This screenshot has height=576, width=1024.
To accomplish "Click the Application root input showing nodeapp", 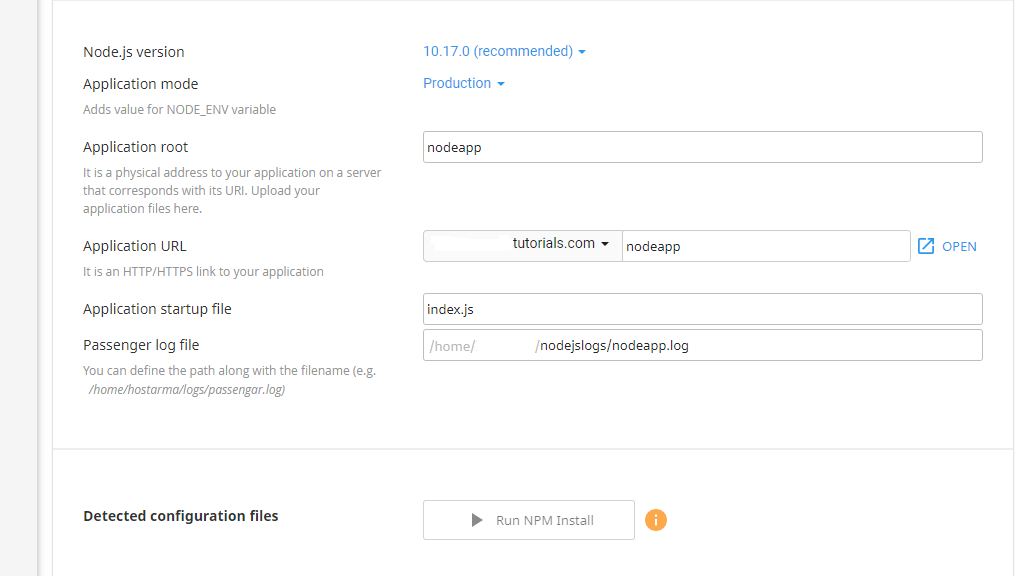I will click(x=702, y=146).
